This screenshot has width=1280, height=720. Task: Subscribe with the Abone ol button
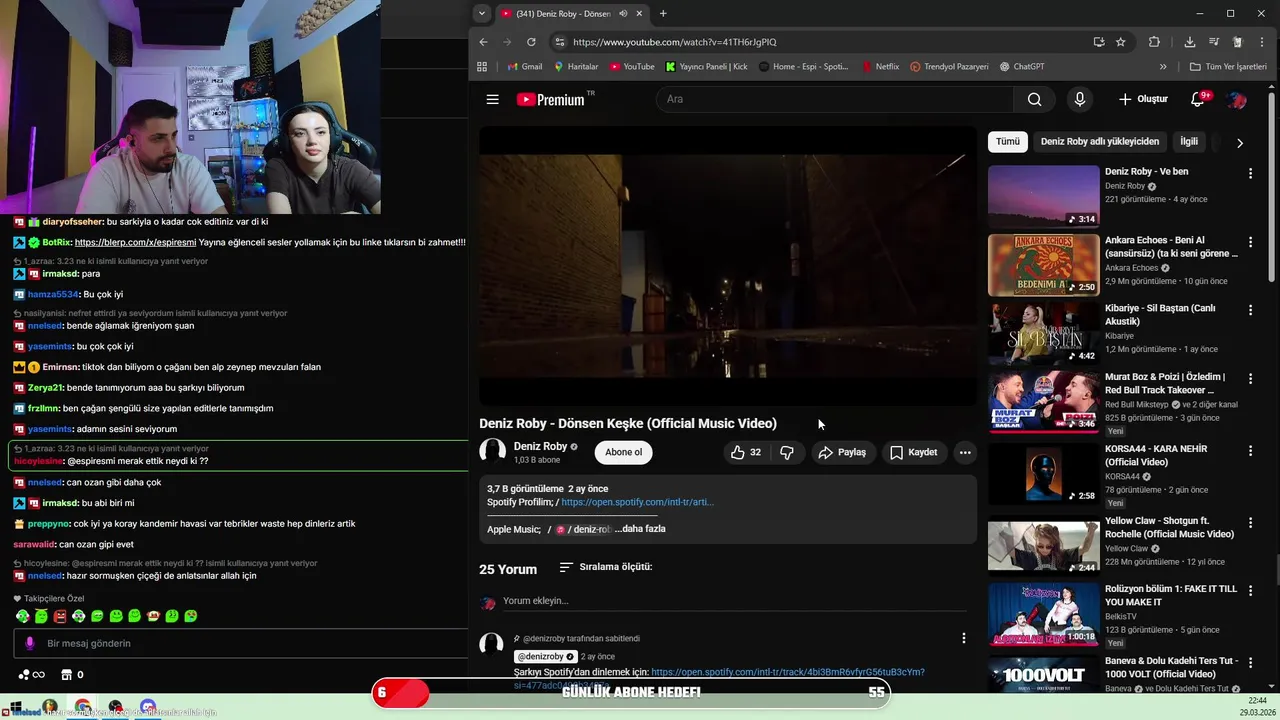click(623, 452)
